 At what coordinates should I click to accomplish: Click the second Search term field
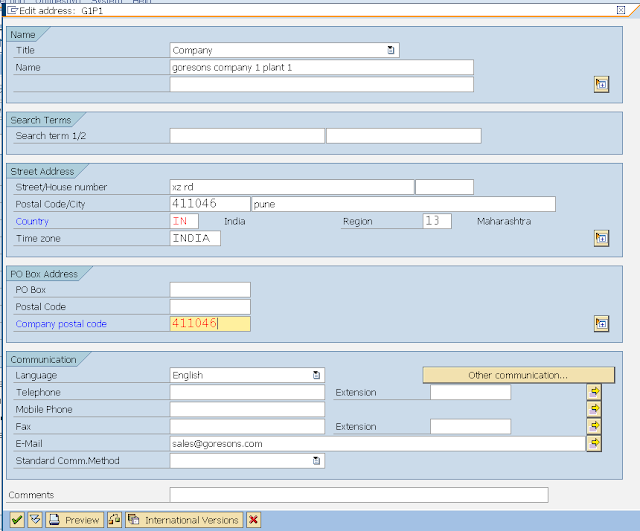[x=404, y=136]
